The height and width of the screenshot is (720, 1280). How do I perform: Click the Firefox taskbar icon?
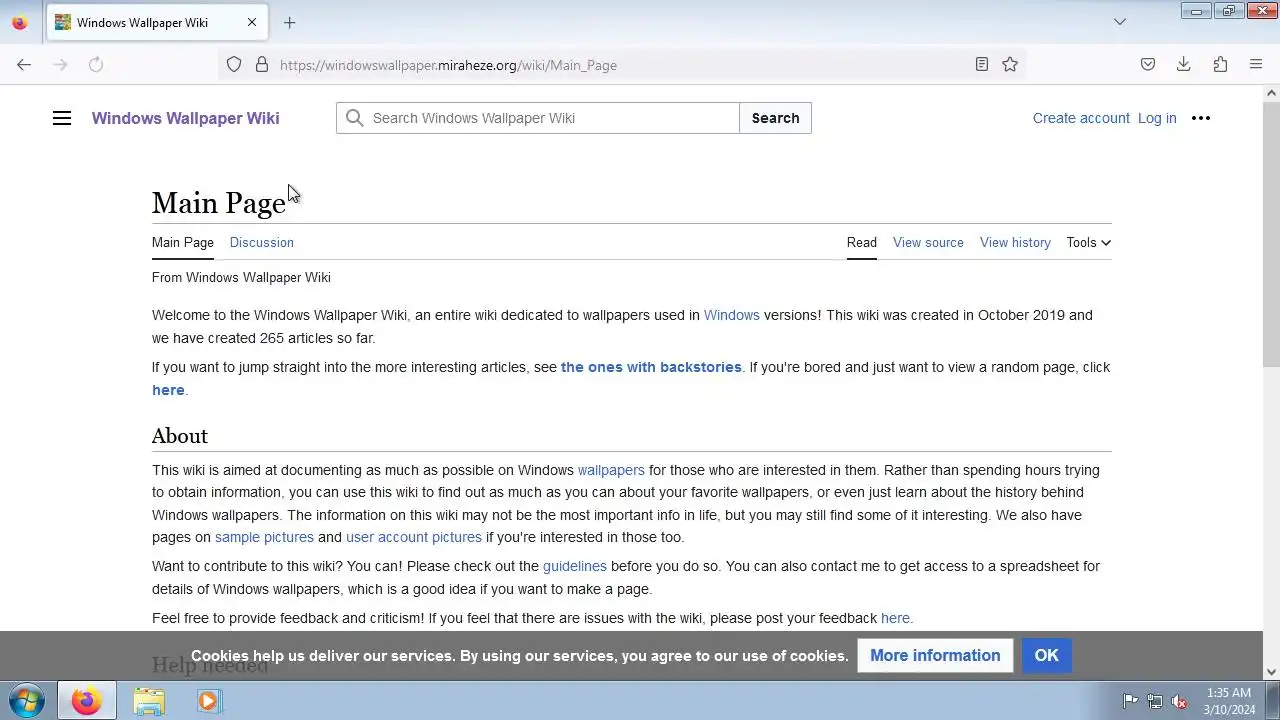[86, 701]
